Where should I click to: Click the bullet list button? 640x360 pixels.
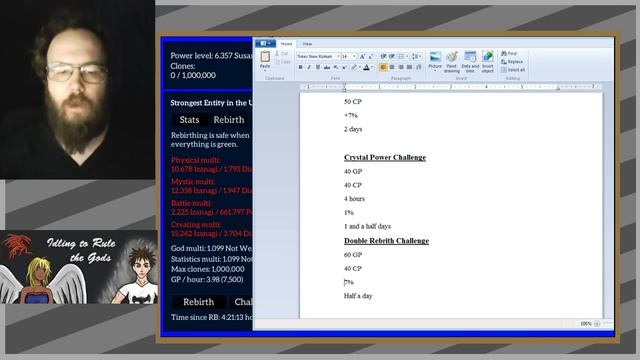pos(401,56)
